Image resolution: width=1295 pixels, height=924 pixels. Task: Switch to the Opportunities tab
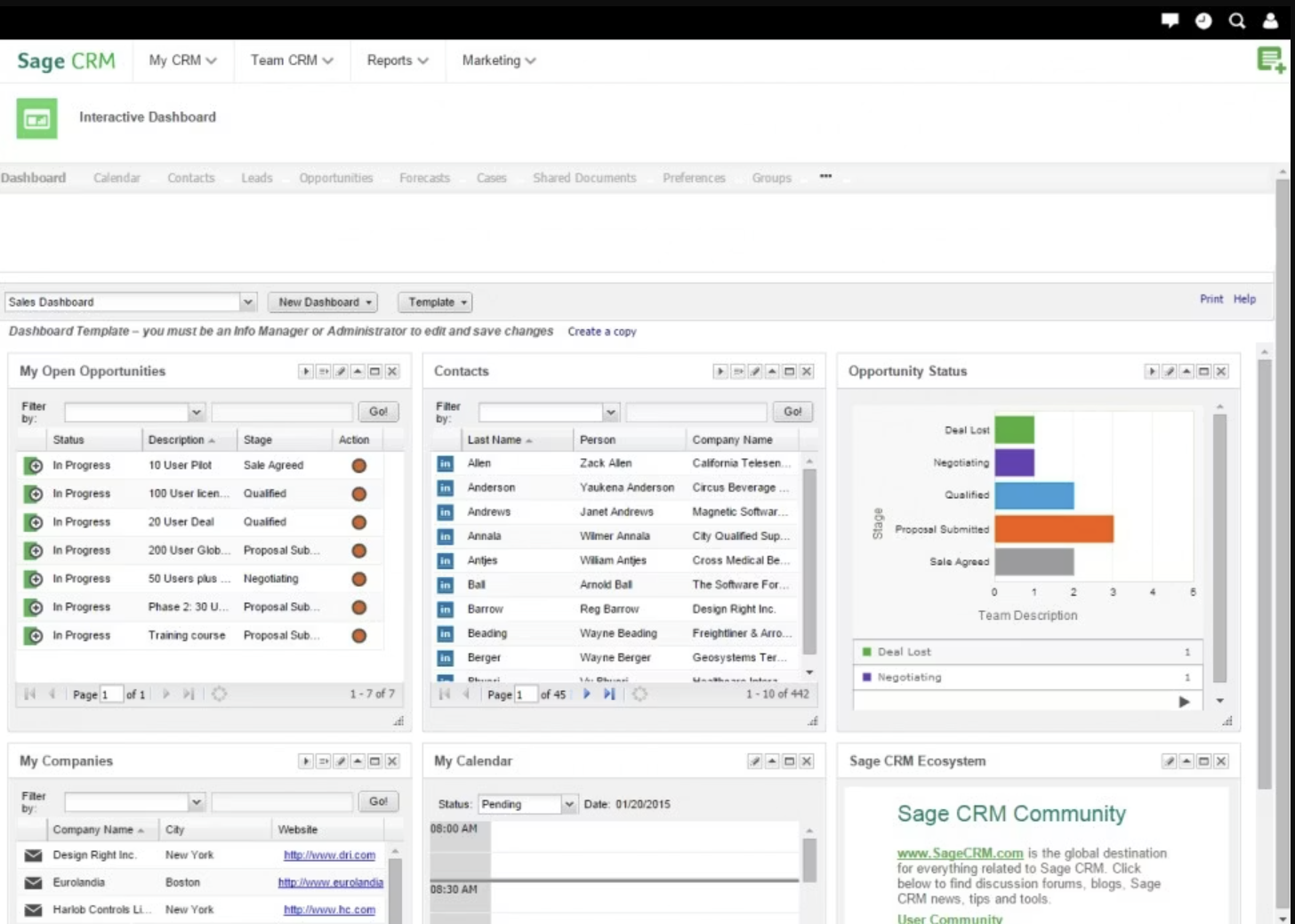tap(336, 178)
